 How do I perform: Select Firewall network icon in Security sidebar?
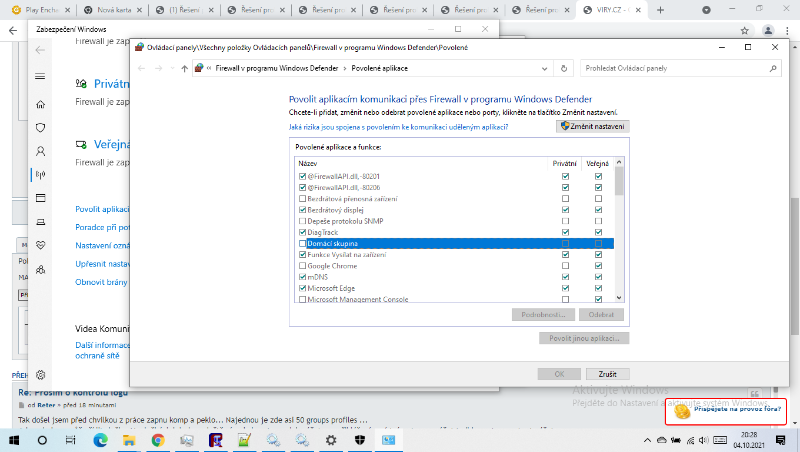[41, 174]
